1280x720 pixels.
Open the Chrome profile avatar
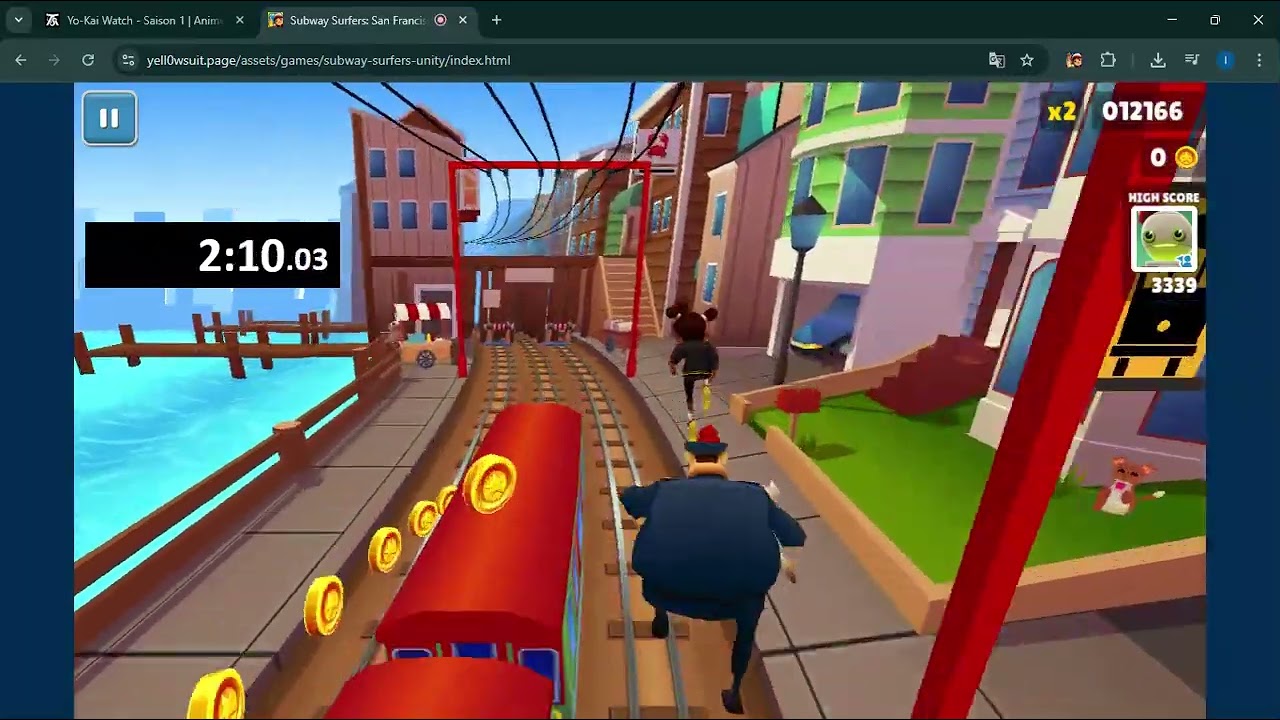[1226, 60]
